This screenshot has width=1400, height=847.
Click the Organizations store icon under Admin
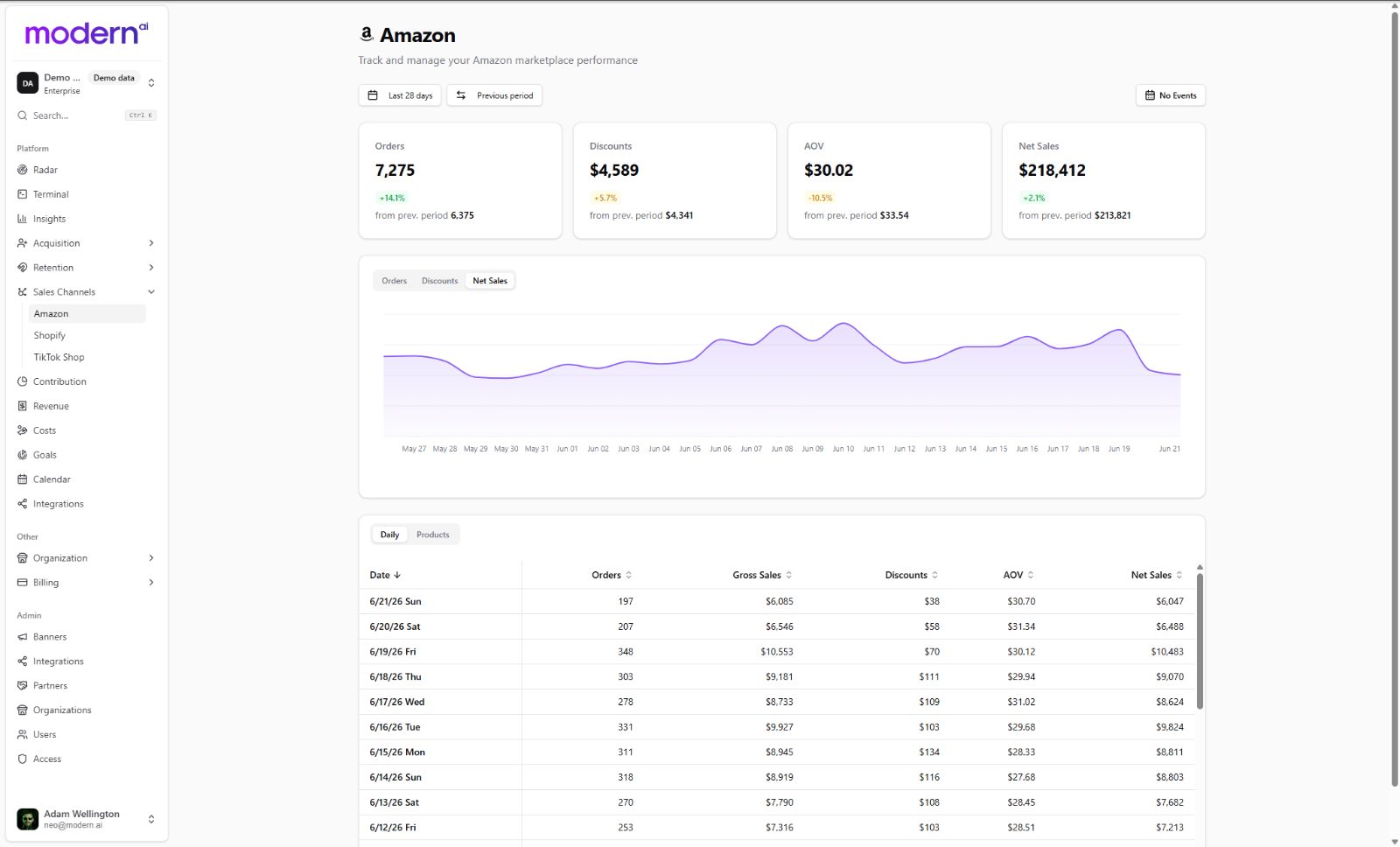[23, 710]
